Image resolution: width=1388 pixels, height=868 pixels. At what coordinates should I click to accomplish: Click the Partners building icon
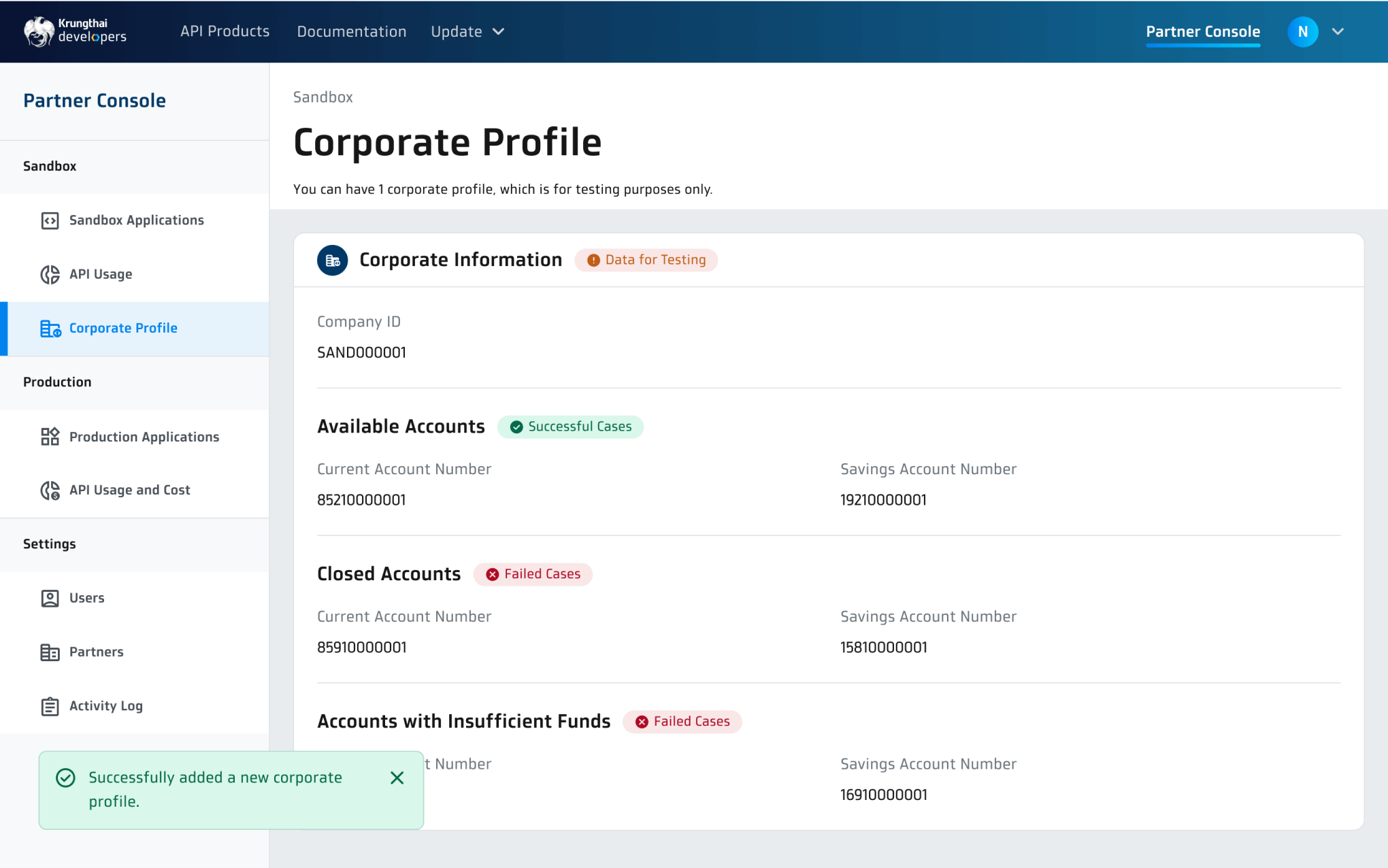[50, 652]
